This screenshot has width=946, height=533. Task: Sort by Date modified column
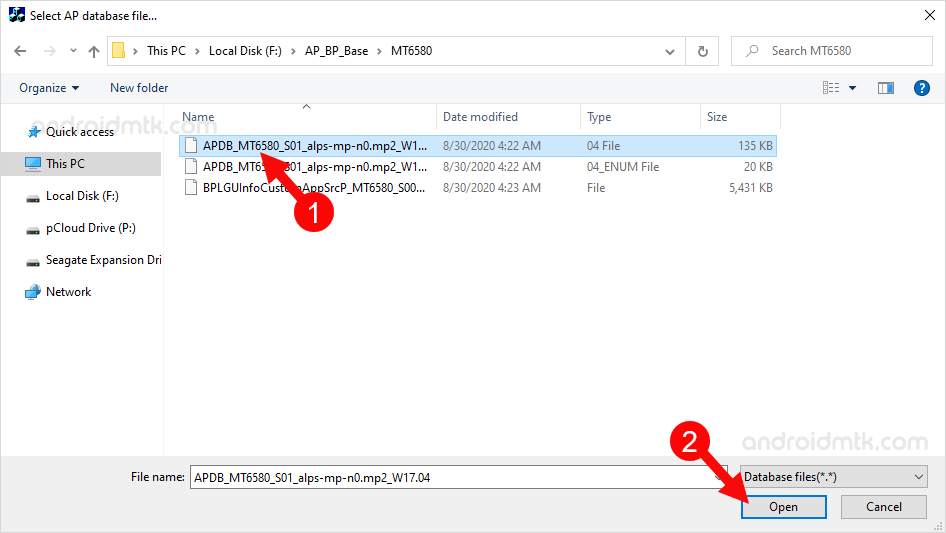point(508,116)
